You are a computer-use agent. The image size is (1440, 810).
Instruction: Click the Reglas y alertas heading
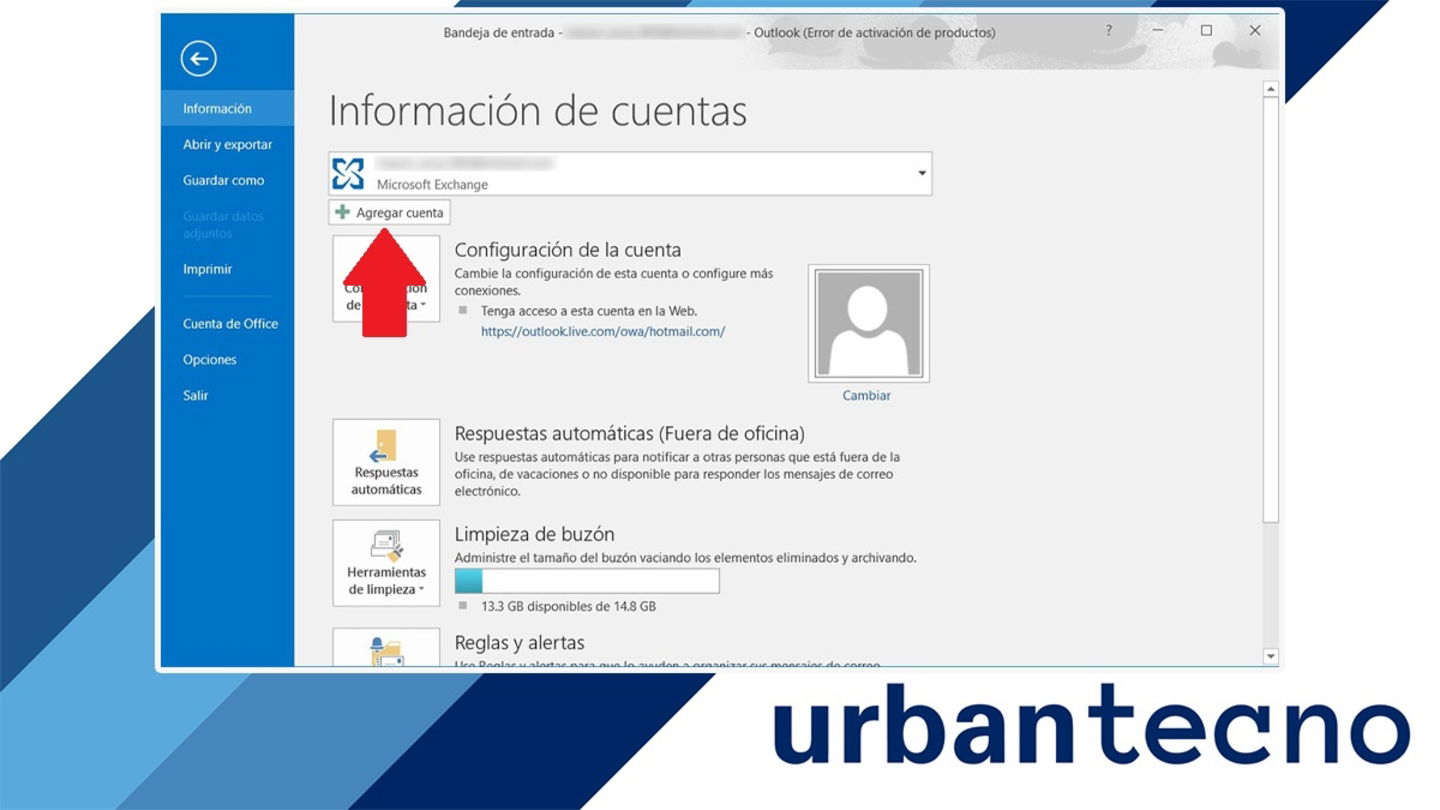point(519,642)
